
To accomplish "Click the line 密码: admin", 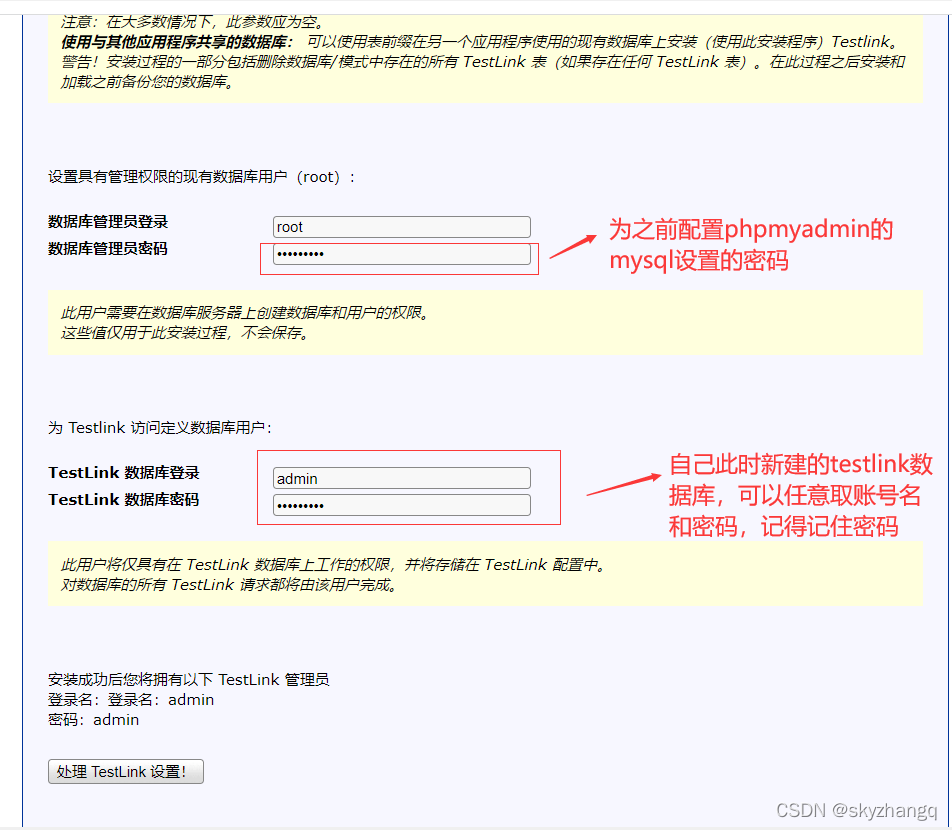I will pyautogui.click(x=94, y=719).
